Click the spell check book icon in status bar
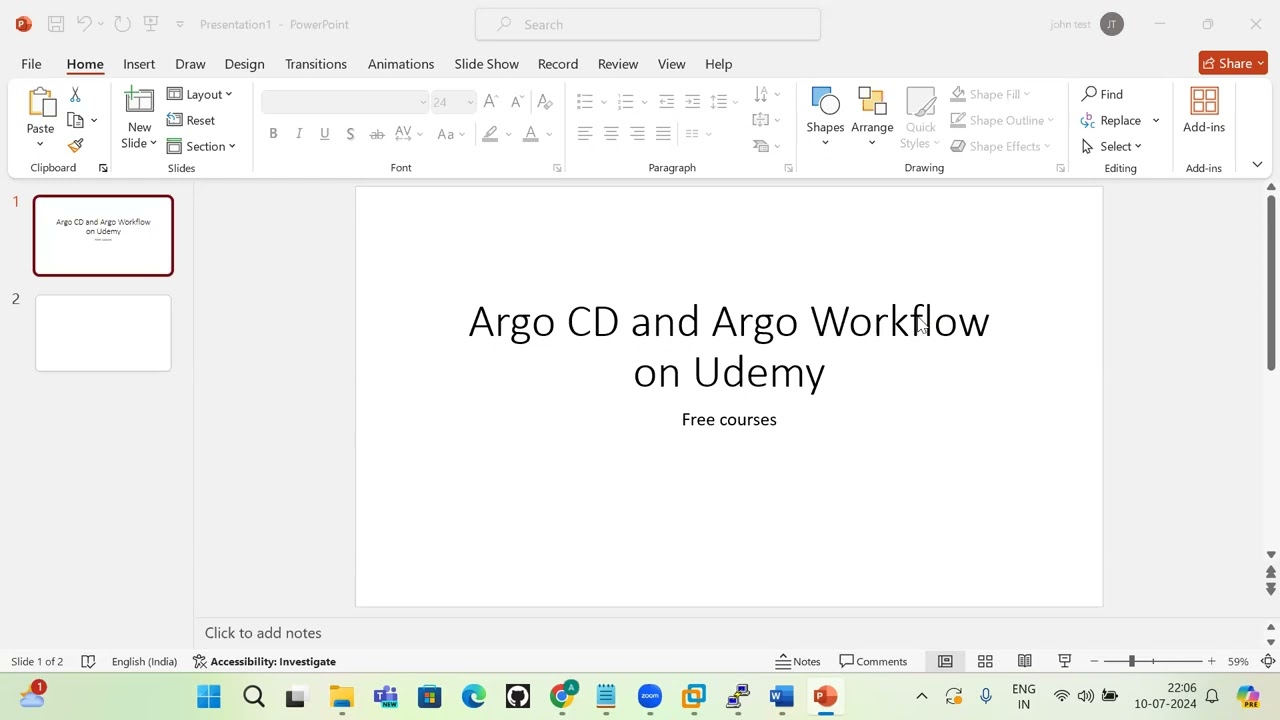 (x=88, y=661)
